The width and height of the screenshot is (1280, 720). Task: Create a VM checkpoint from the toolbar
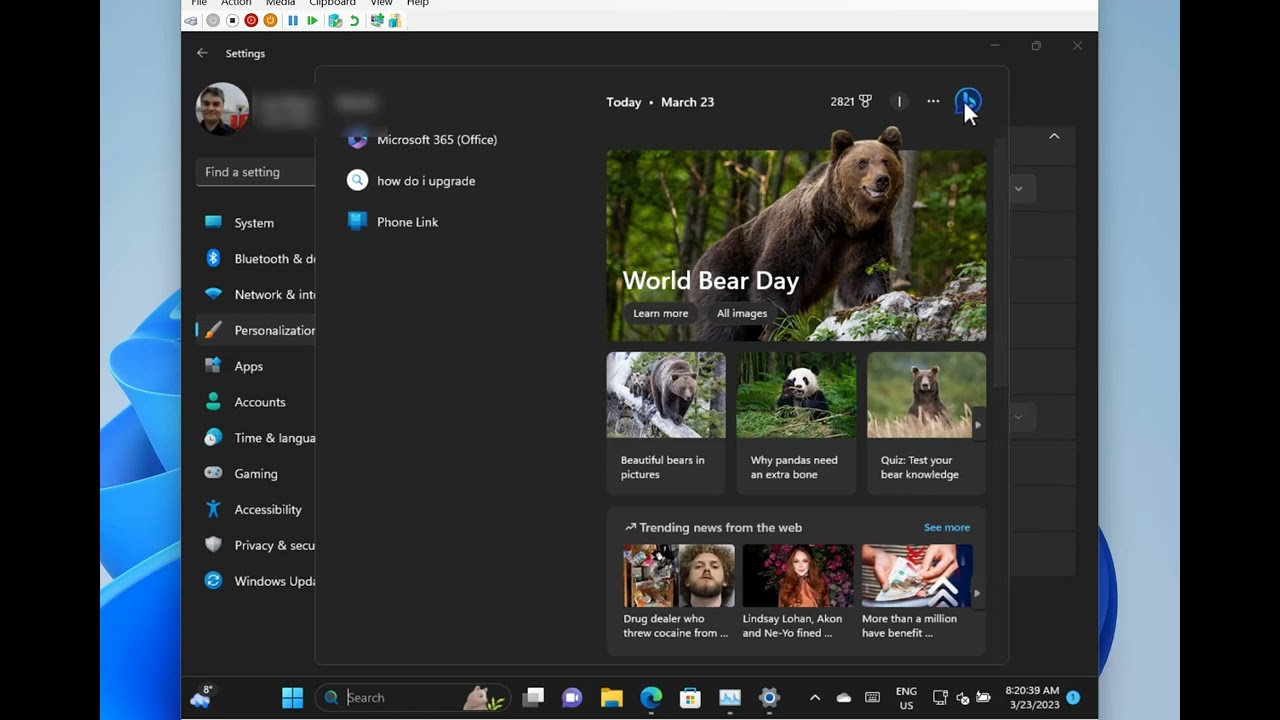coord(335,20)
